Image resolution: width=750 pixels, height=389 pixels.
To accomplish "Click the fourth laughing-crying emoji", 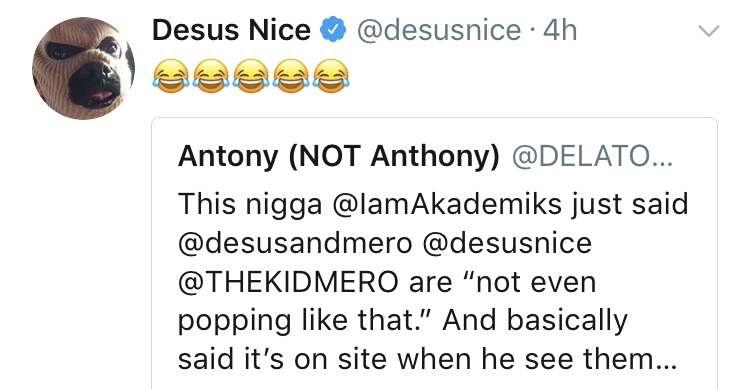I will tap(291, 76).
